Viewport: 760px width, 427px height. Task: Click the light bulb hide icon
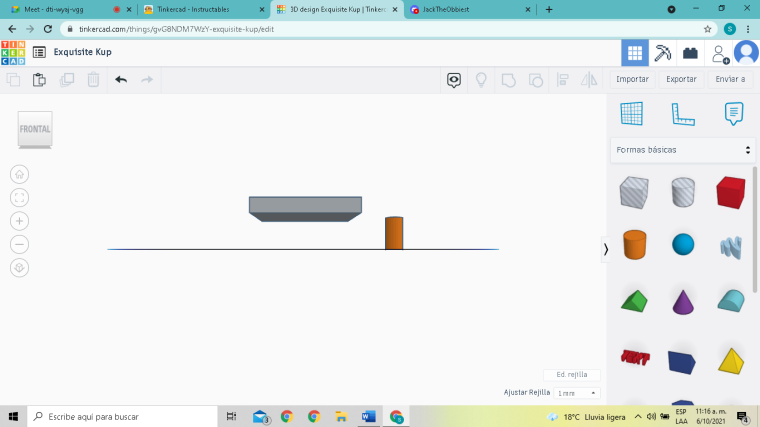point(481,79)
